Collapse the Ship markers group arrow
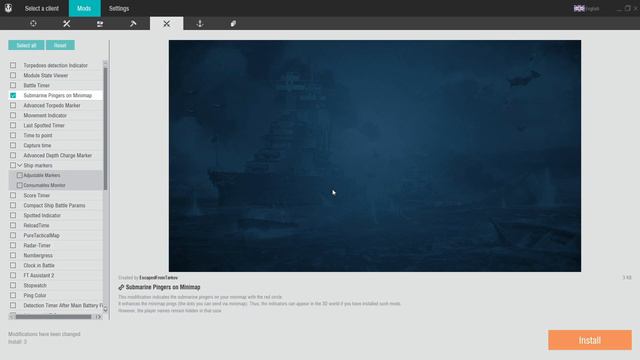 (20, 165)
